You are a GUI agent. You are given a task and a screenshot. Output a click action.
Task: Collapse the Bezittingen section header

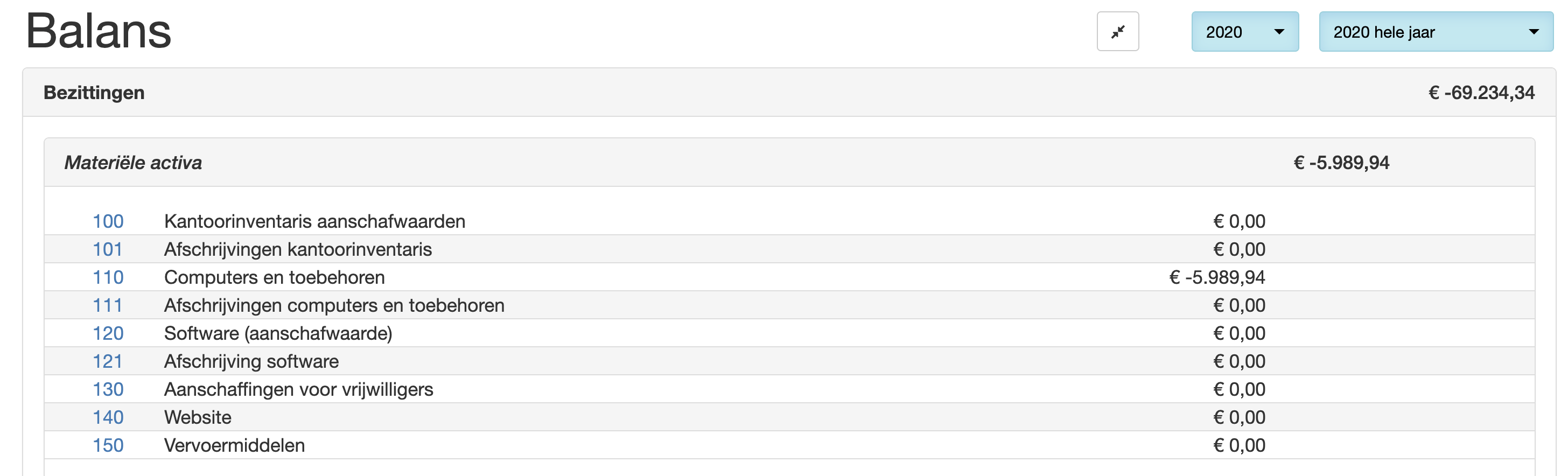[94, 93]
